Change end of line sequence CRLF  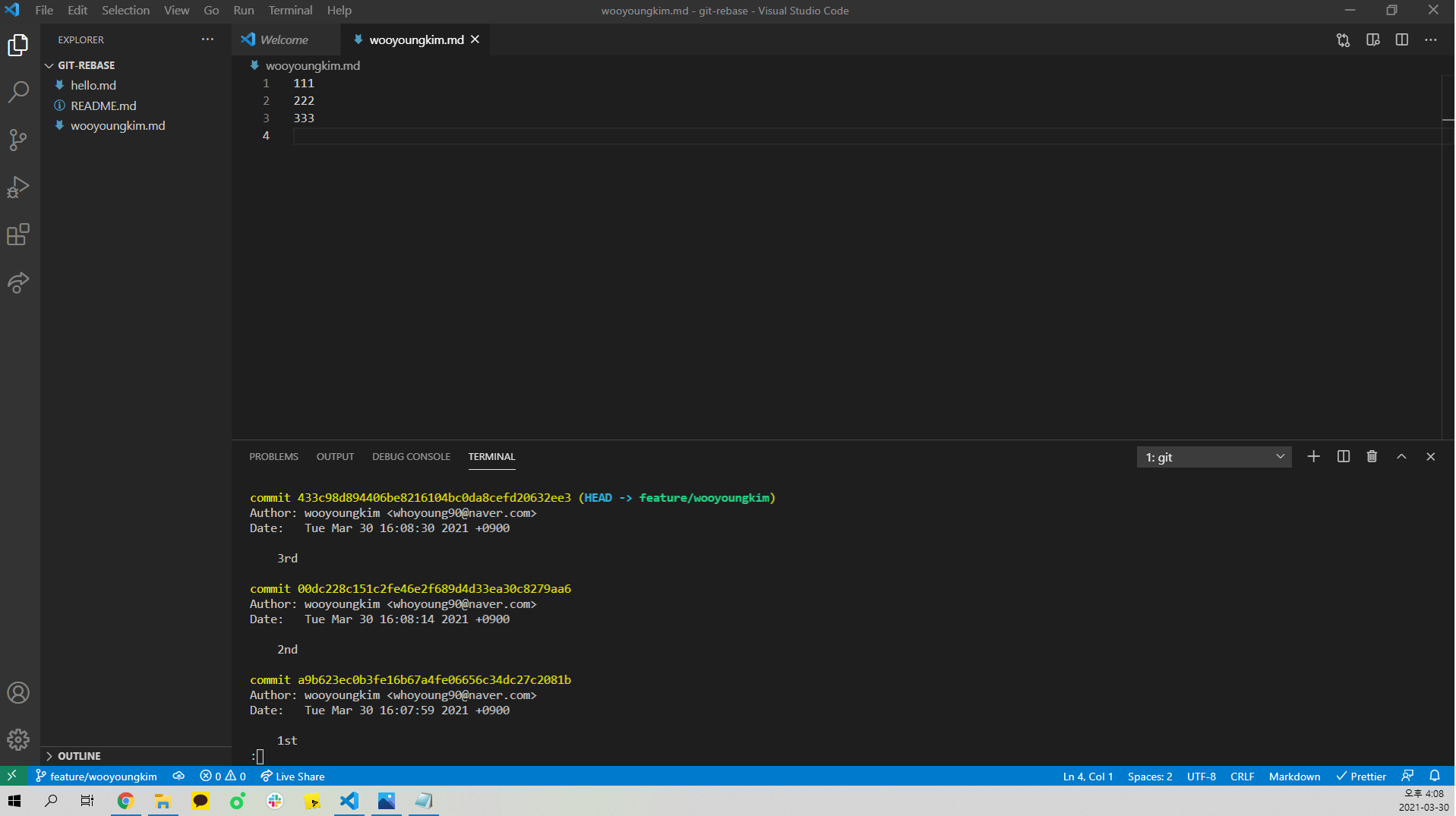1242,776
